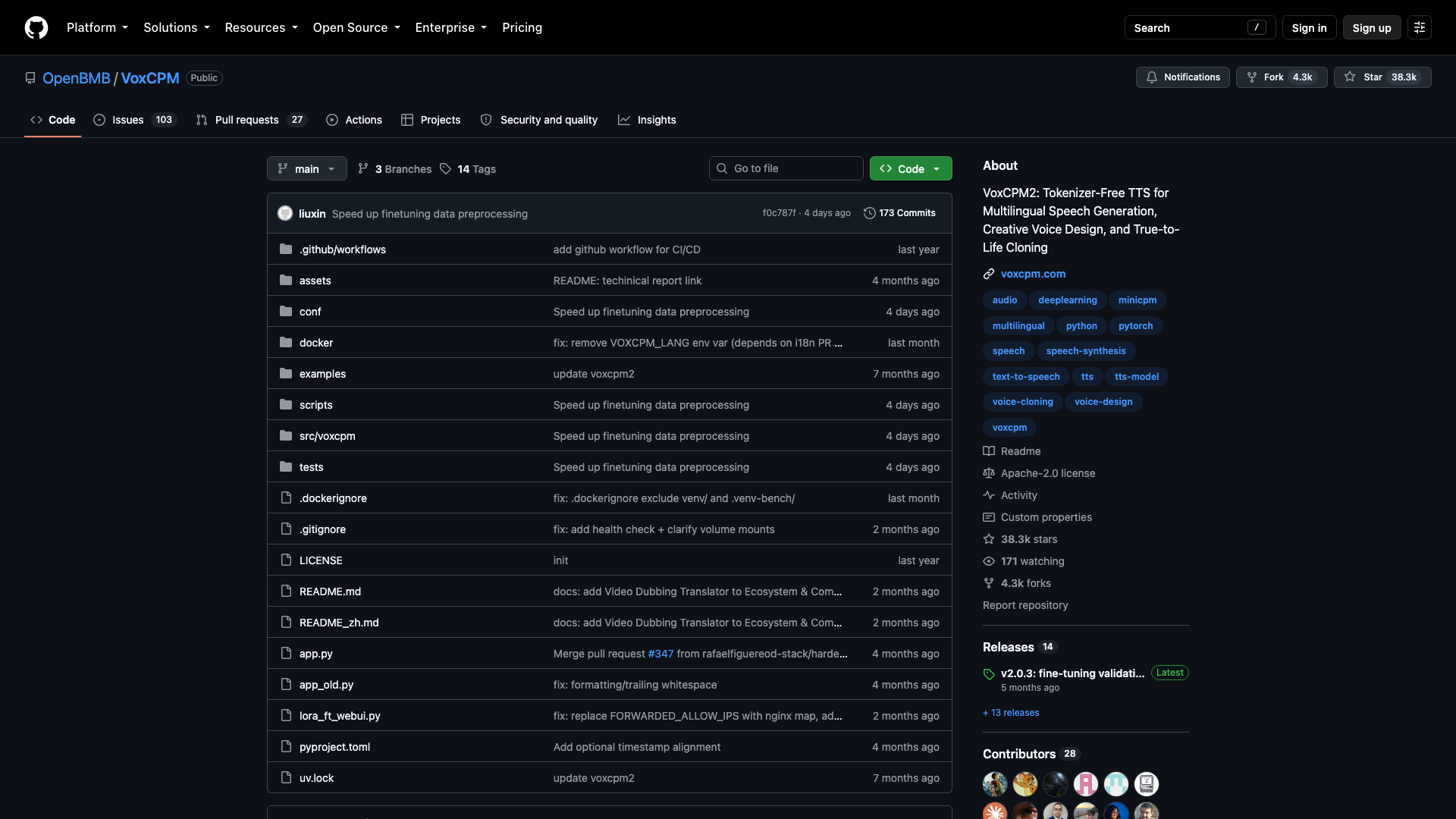Click the LICENSE file icon
Image resolution: width=1456 pixels, height=819 pixels.
tap(286, 560)
